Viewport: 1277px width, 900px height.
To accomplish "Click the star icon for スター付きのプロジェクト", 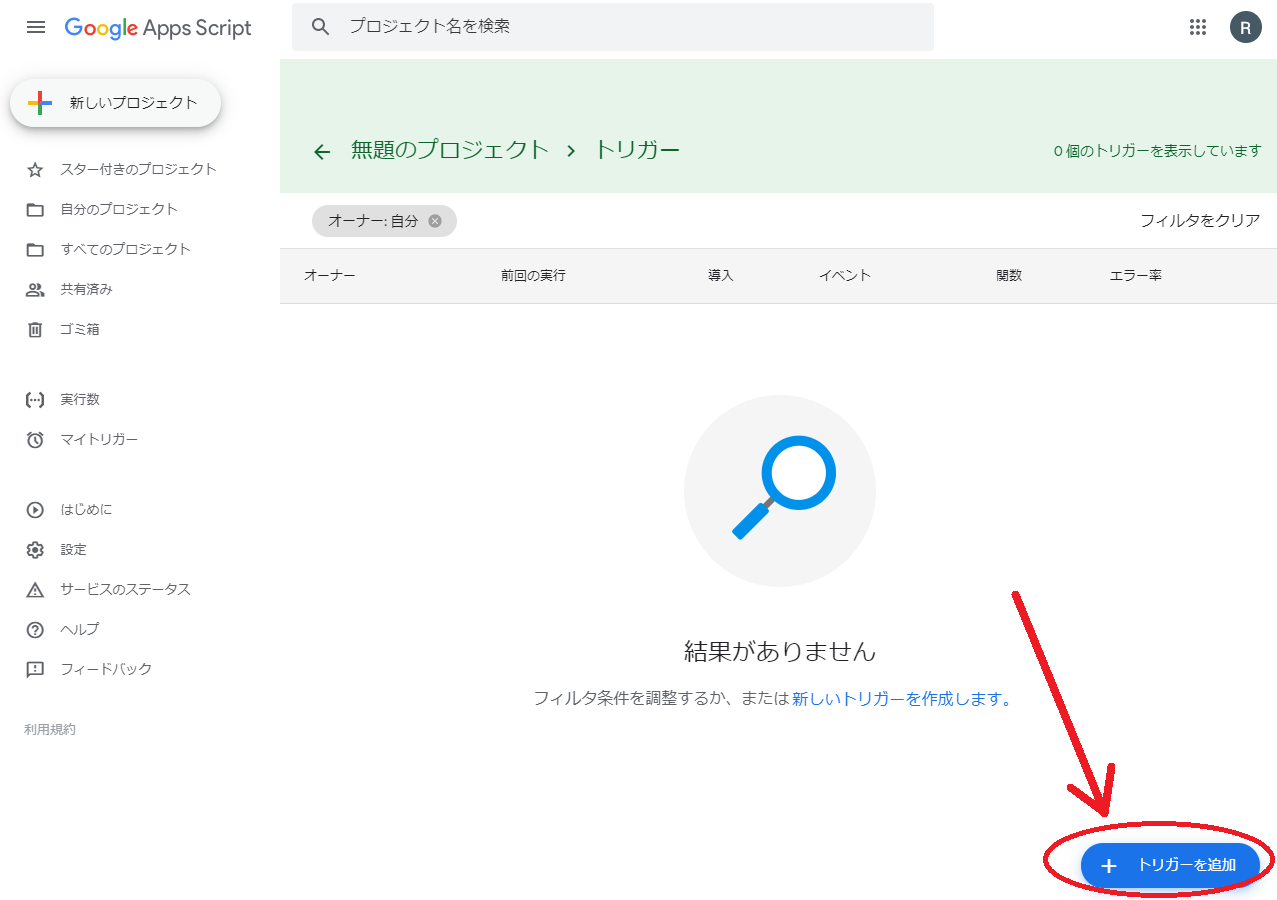I will pos(35,170).
